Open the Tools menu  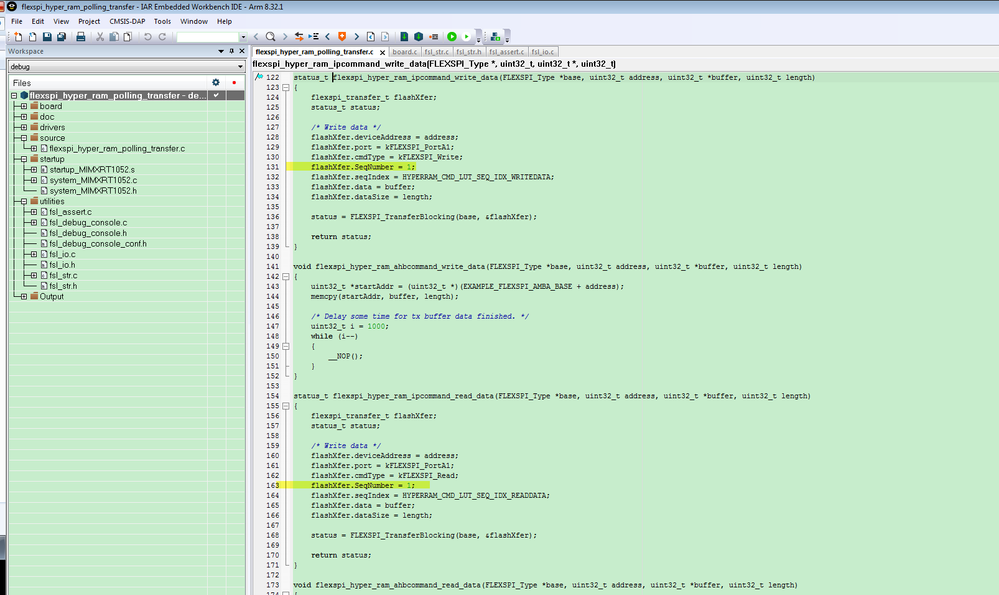coord(162,21)
